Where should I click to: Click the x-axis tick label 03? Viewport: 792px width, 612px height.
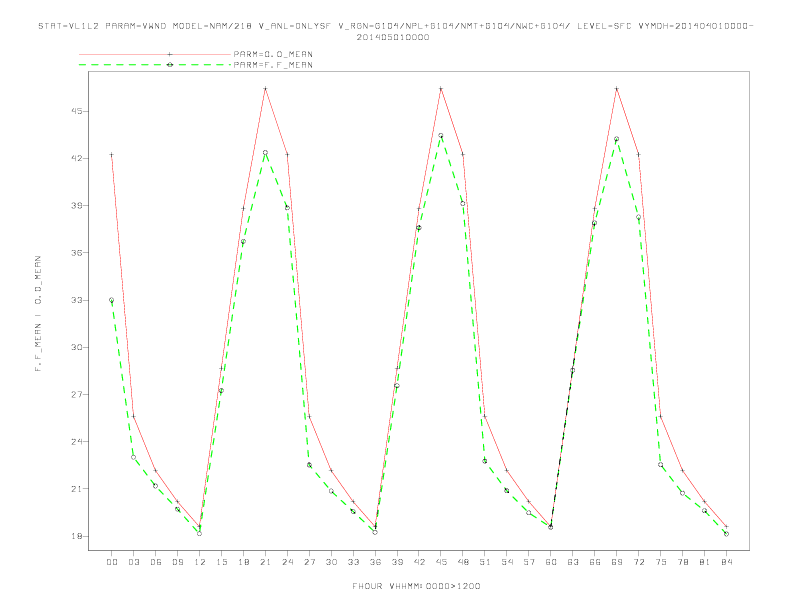pyautogui.click(x=133, y=562)
